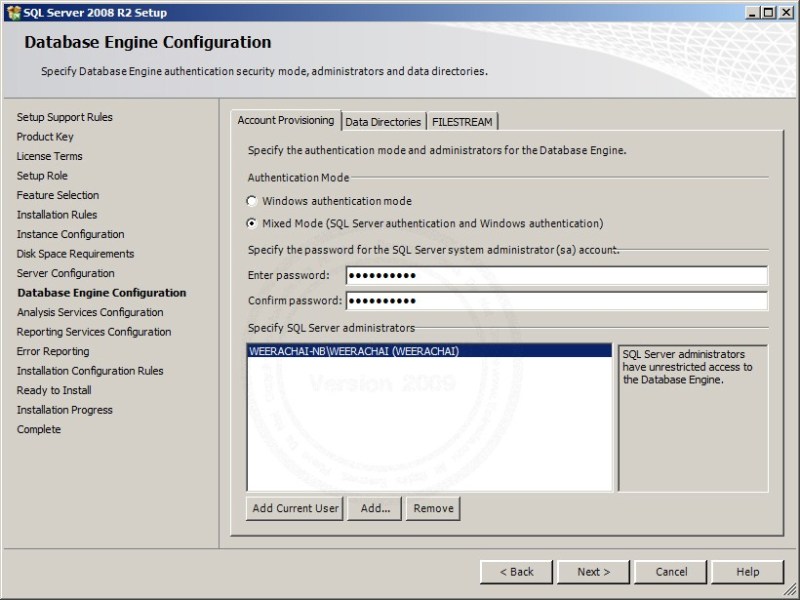Screen dimensions: 800x600
Task: Cancel the SQL Server installation
Action: [x=670, y=571]
